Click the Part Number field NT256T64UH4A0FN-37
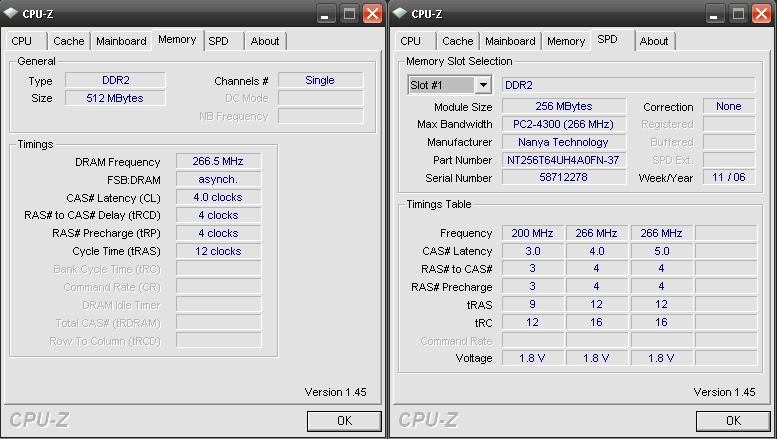Image resolution: width=777 pixels, height=439 pixels. 563,160
